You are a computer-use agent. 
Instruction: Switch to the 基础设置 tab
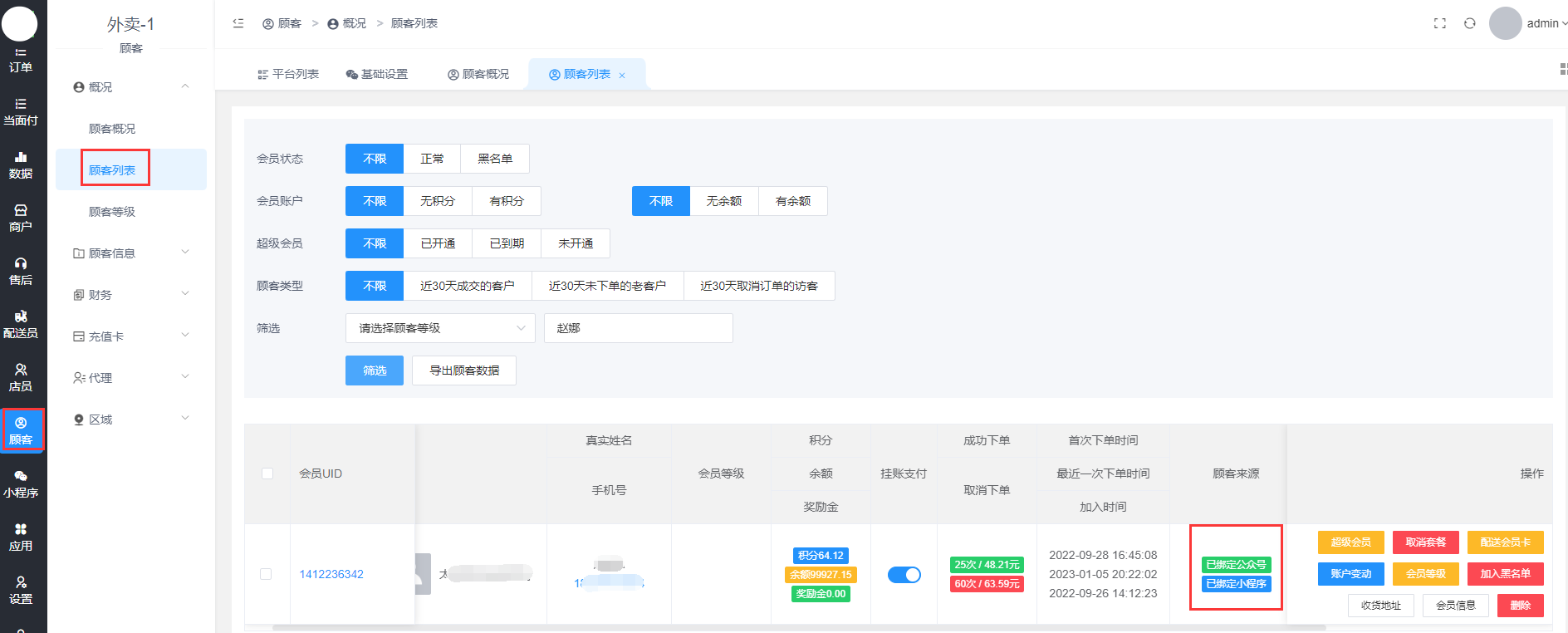[377, 74]
